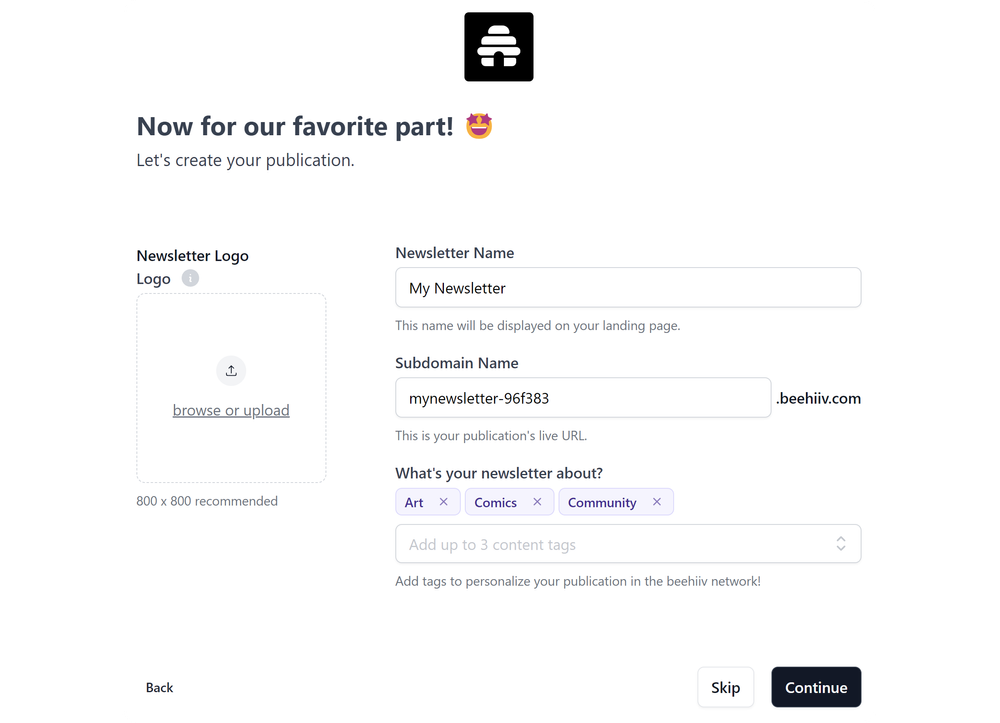This screenshot has height=723, width=1000.
Task: Click Continue to proceed
Action: pos(816,687)
